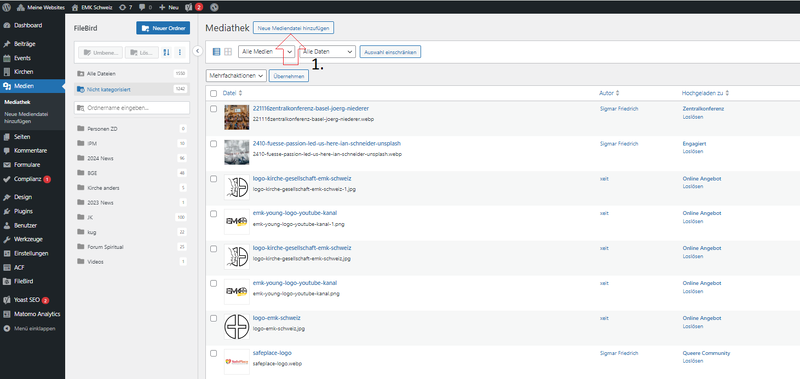This screenshot has height=379, width=800.
Task: Open the Medien sidebar section
Action: pyautogui.click(x=32, y=86)
